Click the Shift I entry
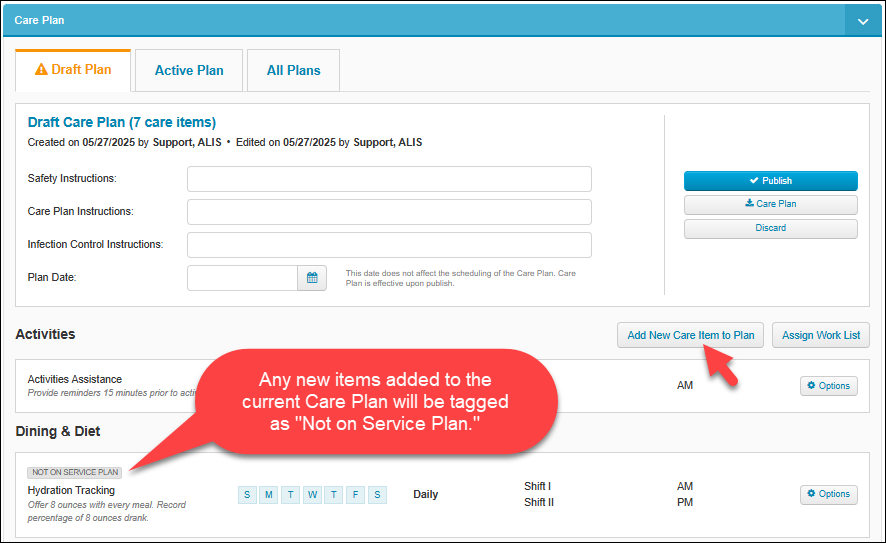 537,486
